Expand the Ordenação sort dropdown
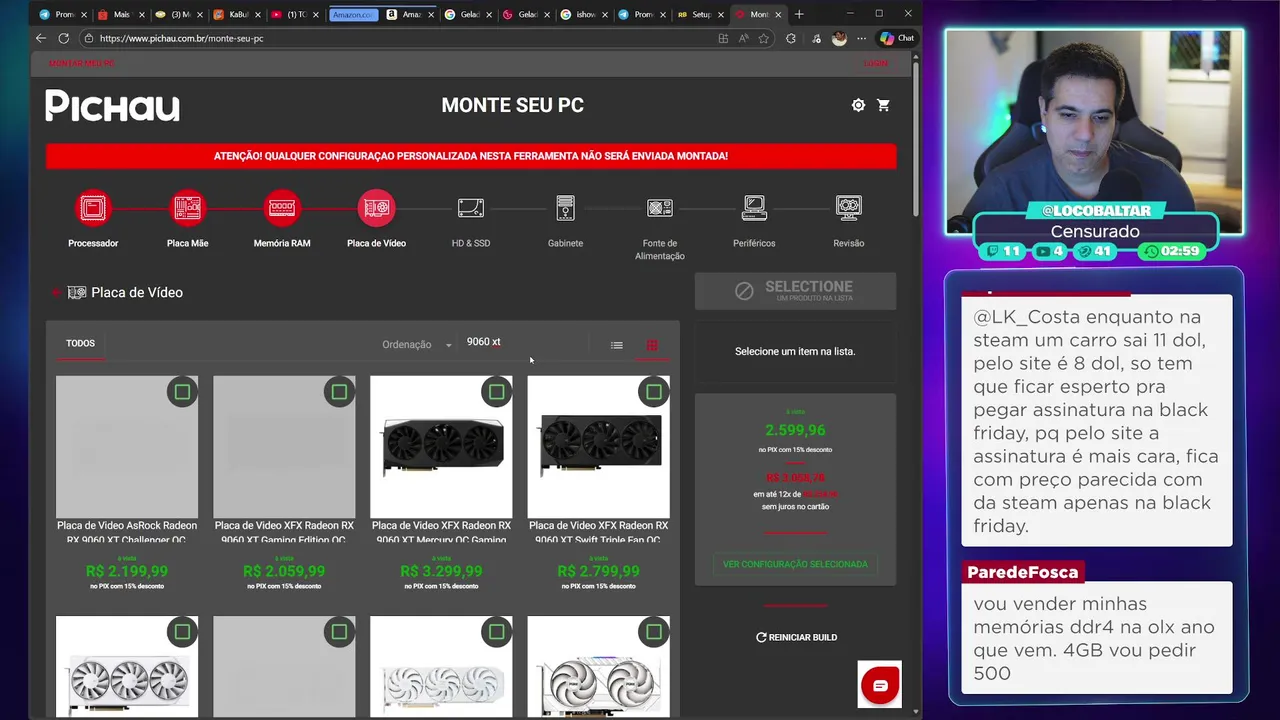Screen dimensions: 1280x720 (416, 345)
